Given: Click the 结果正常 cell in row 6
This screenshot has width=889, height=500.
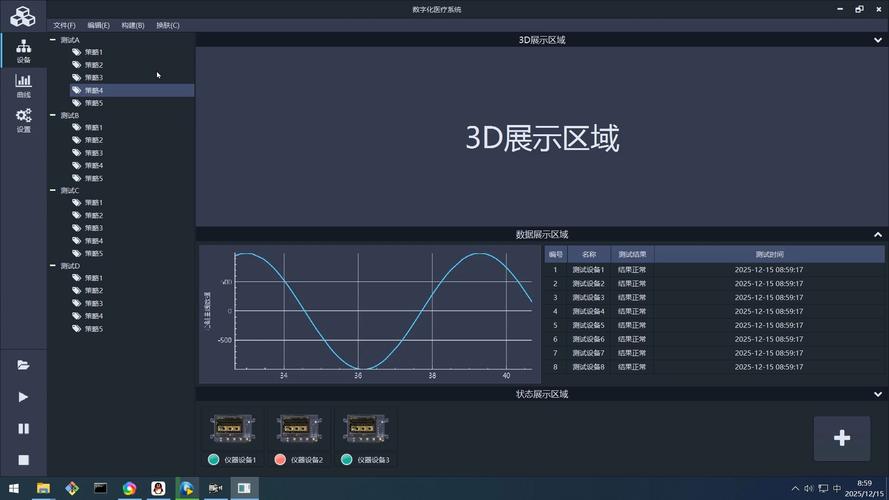Looking at the screenshot, I should tap(632, 339).
